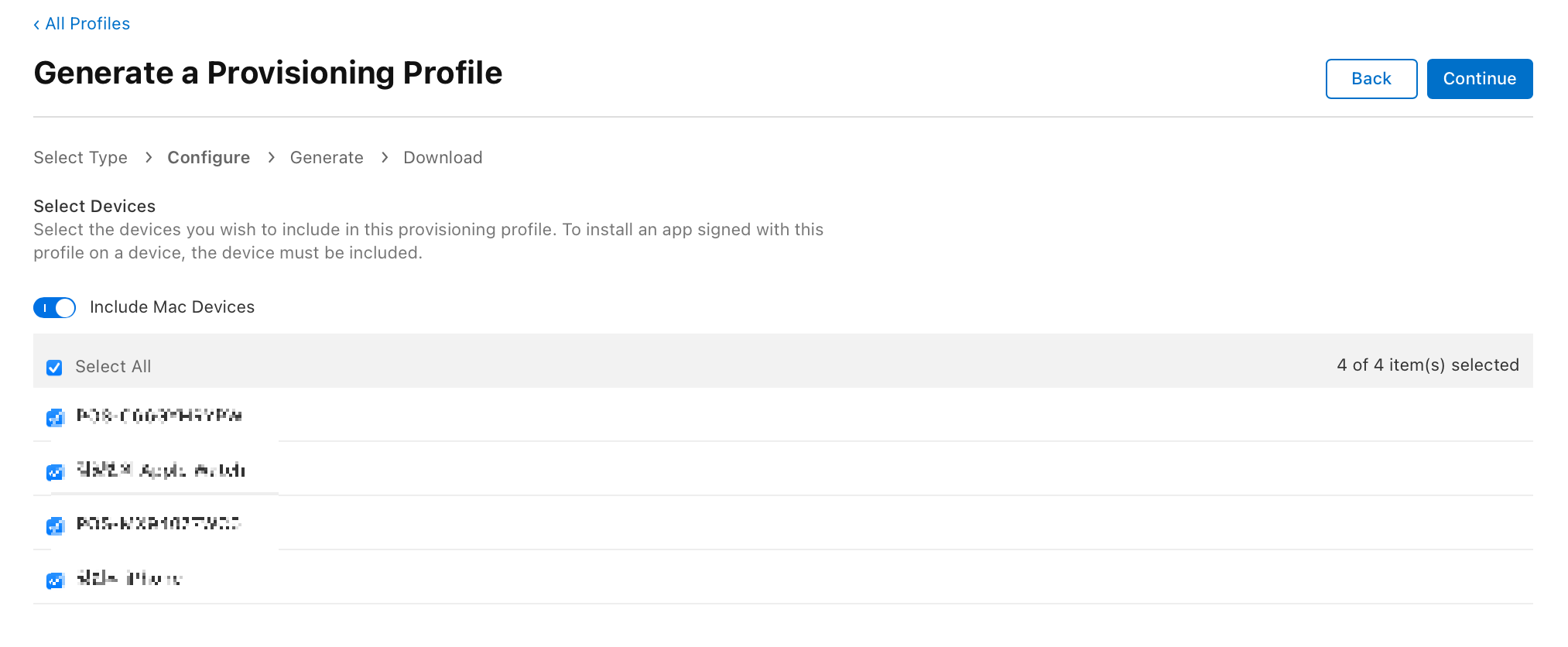The height and width of the screenshot is (647, 1568).
Task: Click the Continue button
Action: [1479, 79]
